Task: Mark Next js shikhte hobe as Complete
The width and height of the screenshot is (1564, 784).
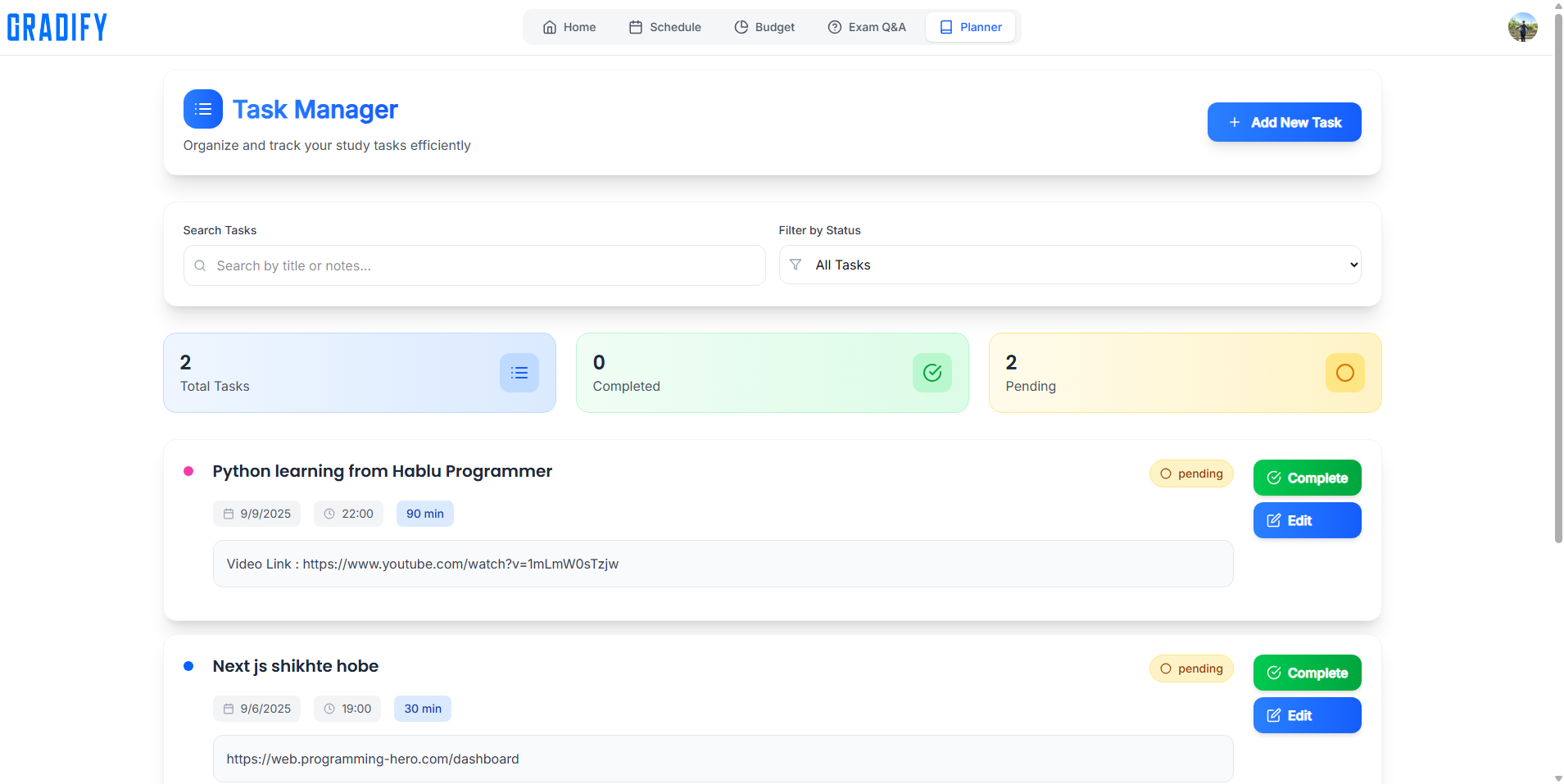Action: pos(1308,673)
